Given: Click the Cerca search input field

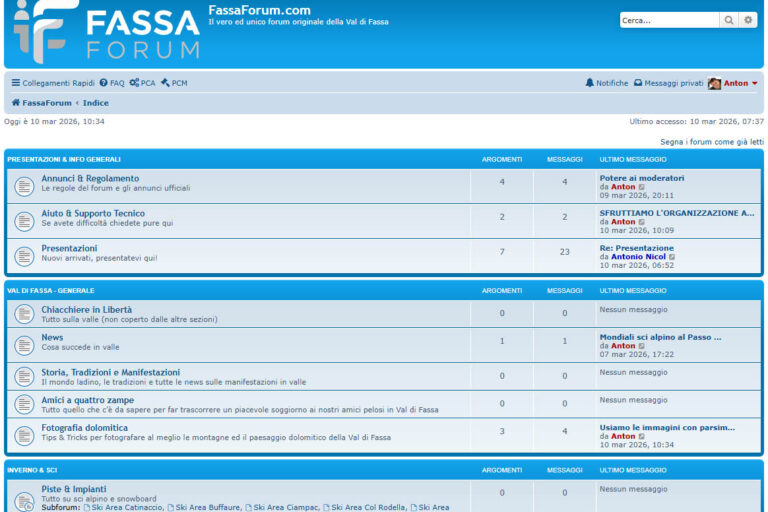Looking at the screenshot, I should (x=668, y=20).
